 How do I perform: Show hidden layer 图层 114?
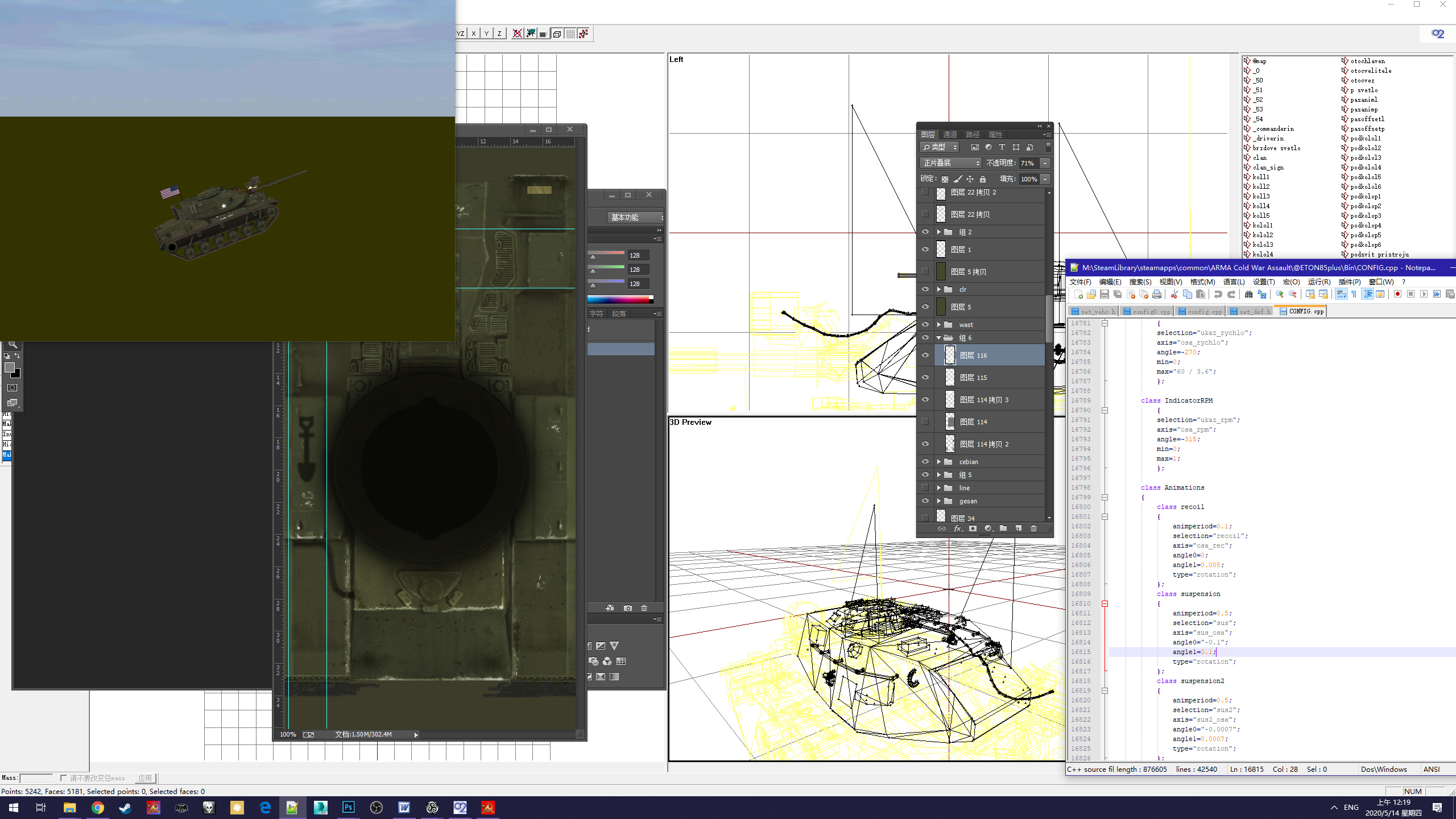(925, 421)
